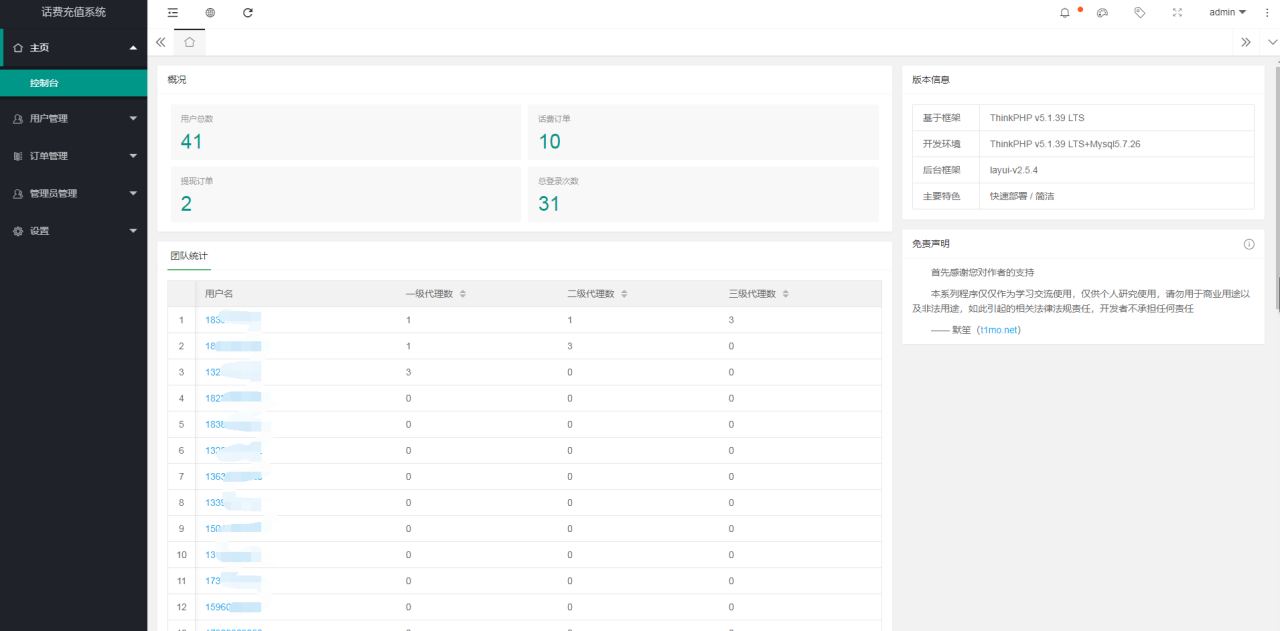This screenshot has height=631, width=1280.
Task: Open the tab actions dropdown chevron
Action: tap(1272, 42)
